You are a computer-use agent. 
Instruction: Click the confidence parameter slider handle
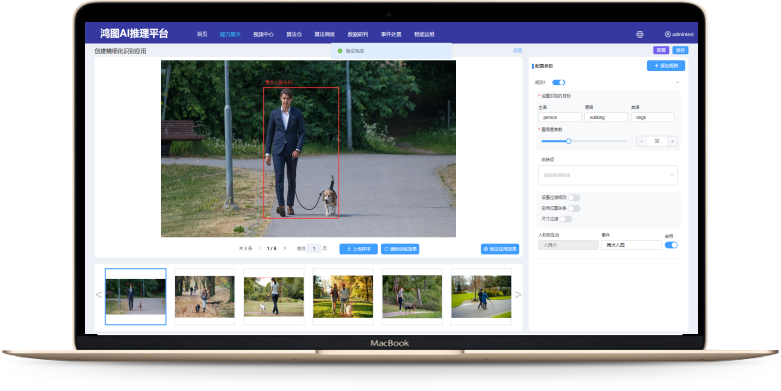point(568,141)
